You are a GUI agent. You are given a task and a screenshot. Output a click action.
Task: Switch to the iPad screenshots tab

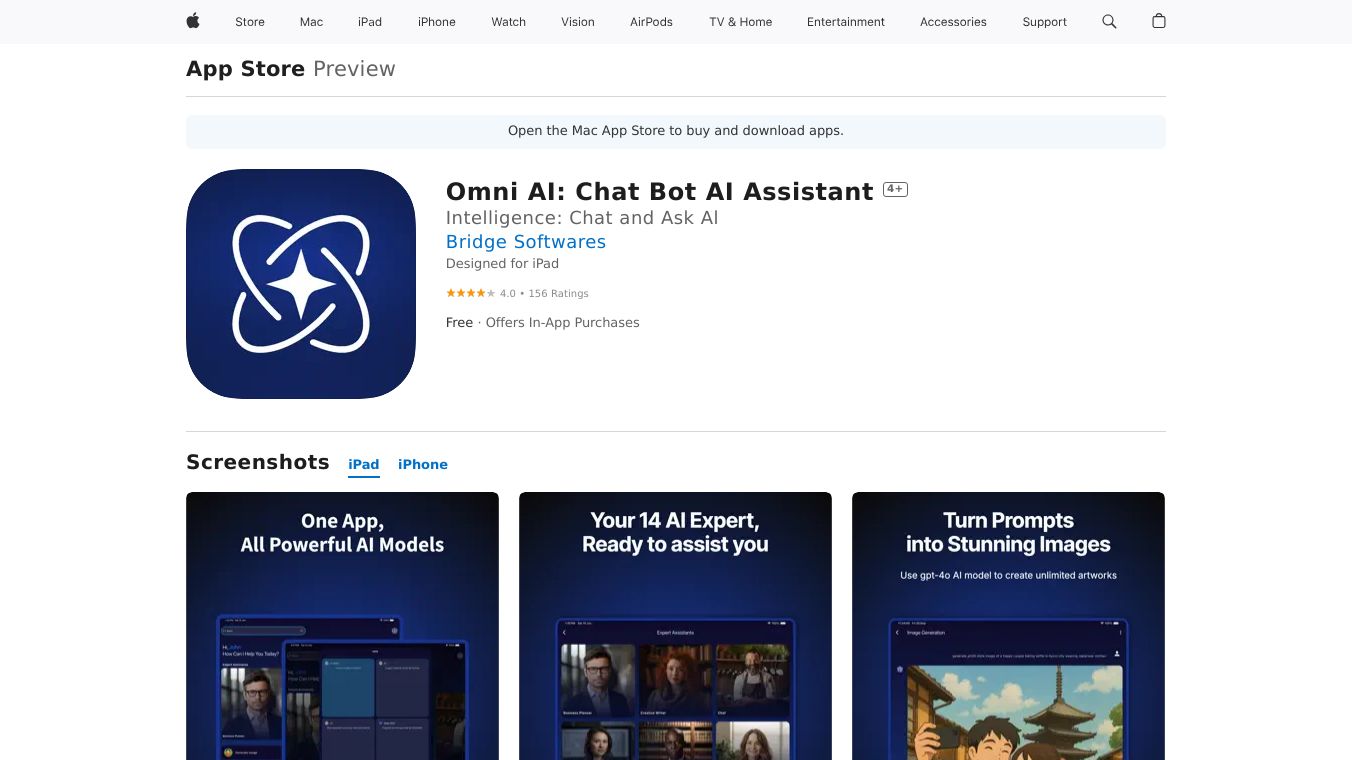(x=364, y=464)
